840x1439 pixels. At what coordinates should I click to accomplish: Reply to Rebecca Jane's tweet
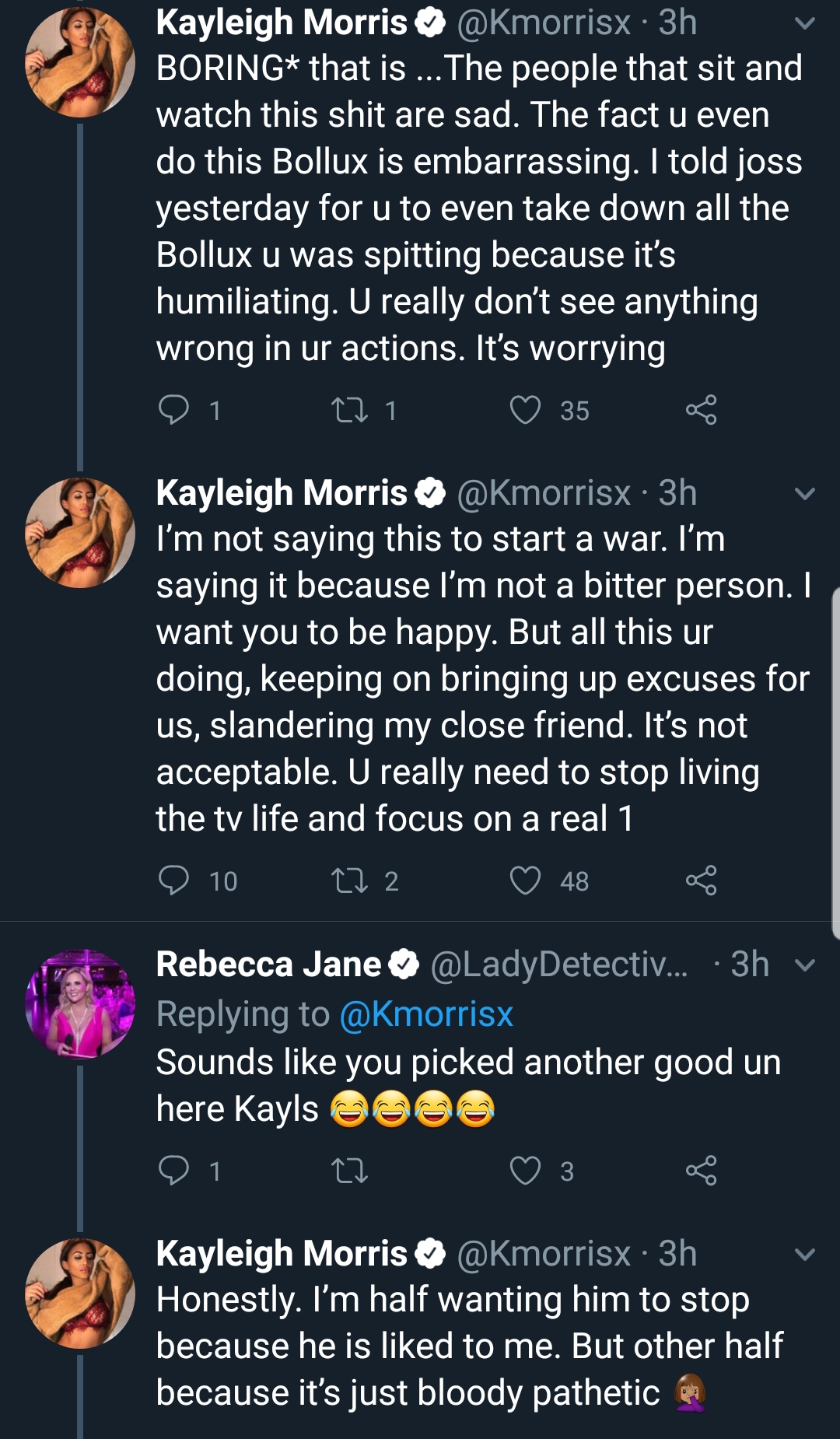[173, 1170]
